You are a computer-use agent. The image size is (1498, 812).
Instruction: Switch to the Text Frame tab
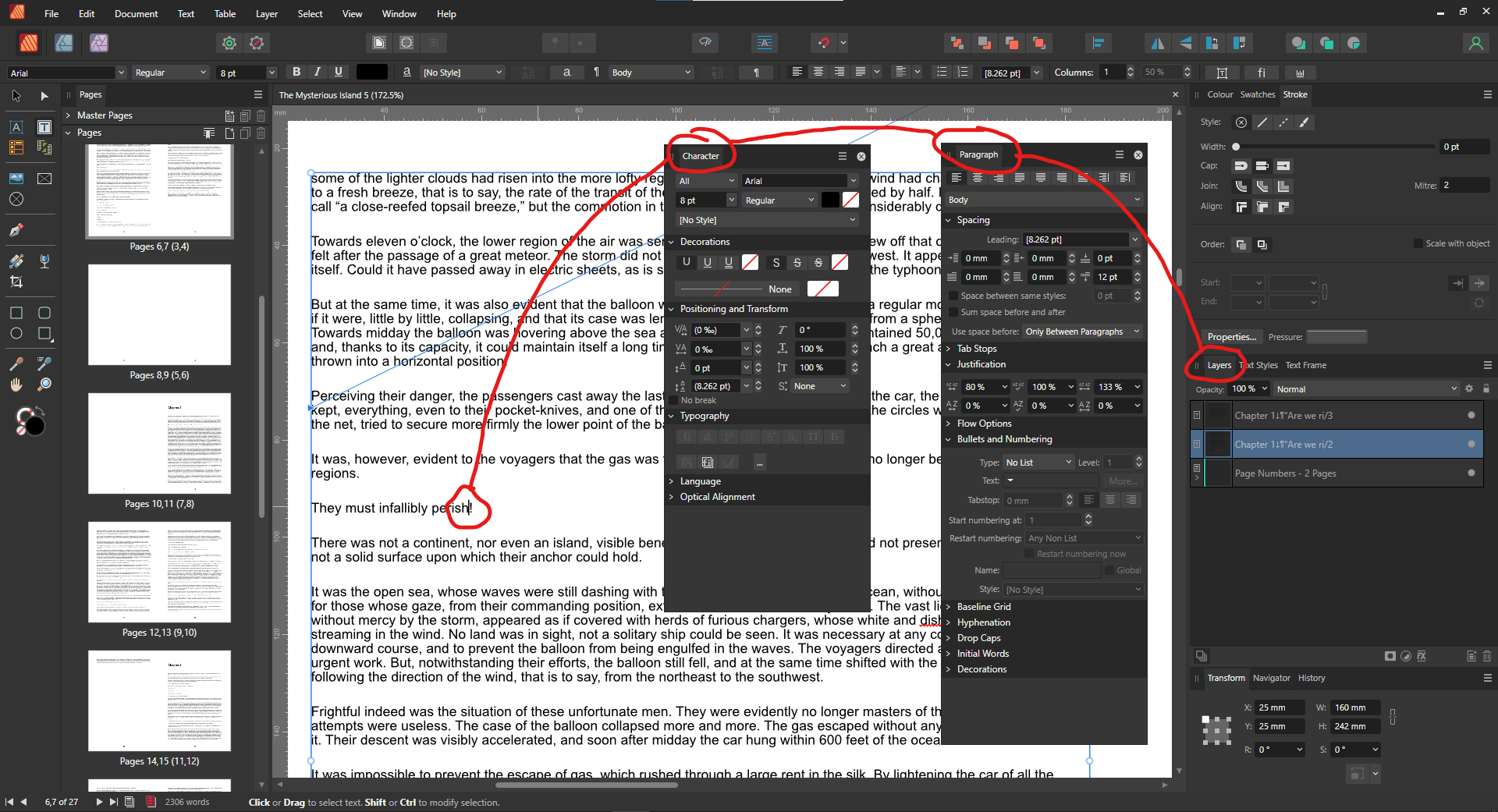point(1305,365)
